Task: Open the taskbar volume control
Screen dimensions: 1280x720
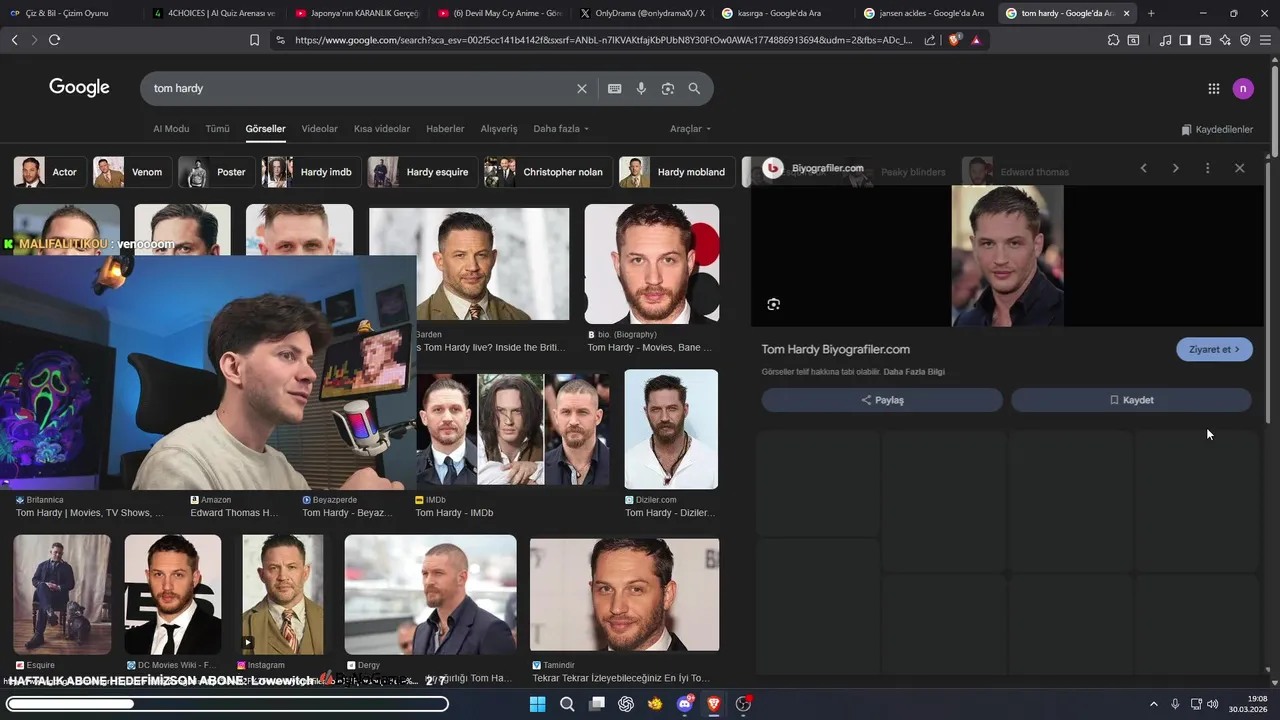Action: pos(1213,704)
